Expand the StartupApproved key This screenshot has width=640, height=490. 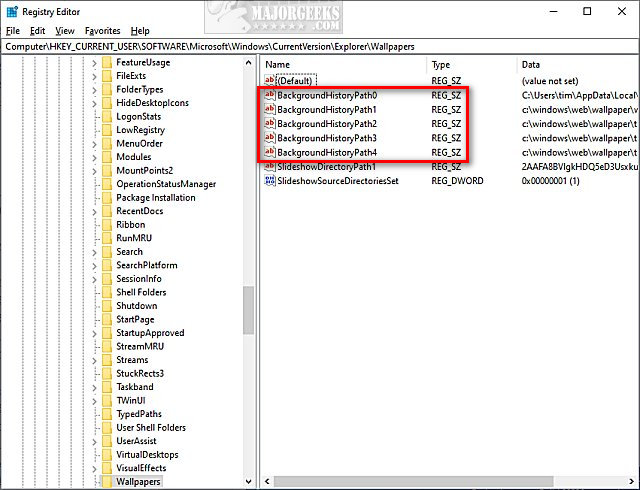click(x=94, y=334)
